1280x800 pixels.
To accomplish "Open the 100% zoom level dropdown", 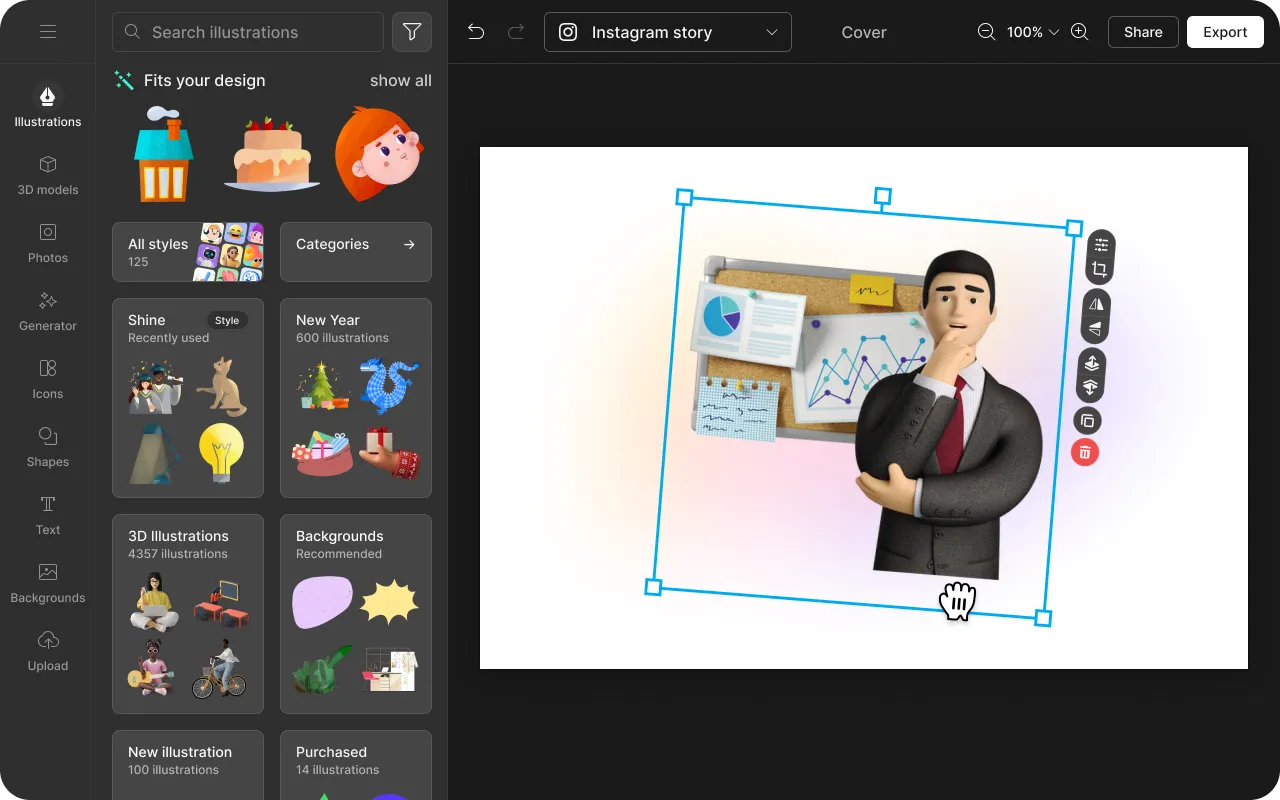I will pyautogui.click(x=1033, y=32).
